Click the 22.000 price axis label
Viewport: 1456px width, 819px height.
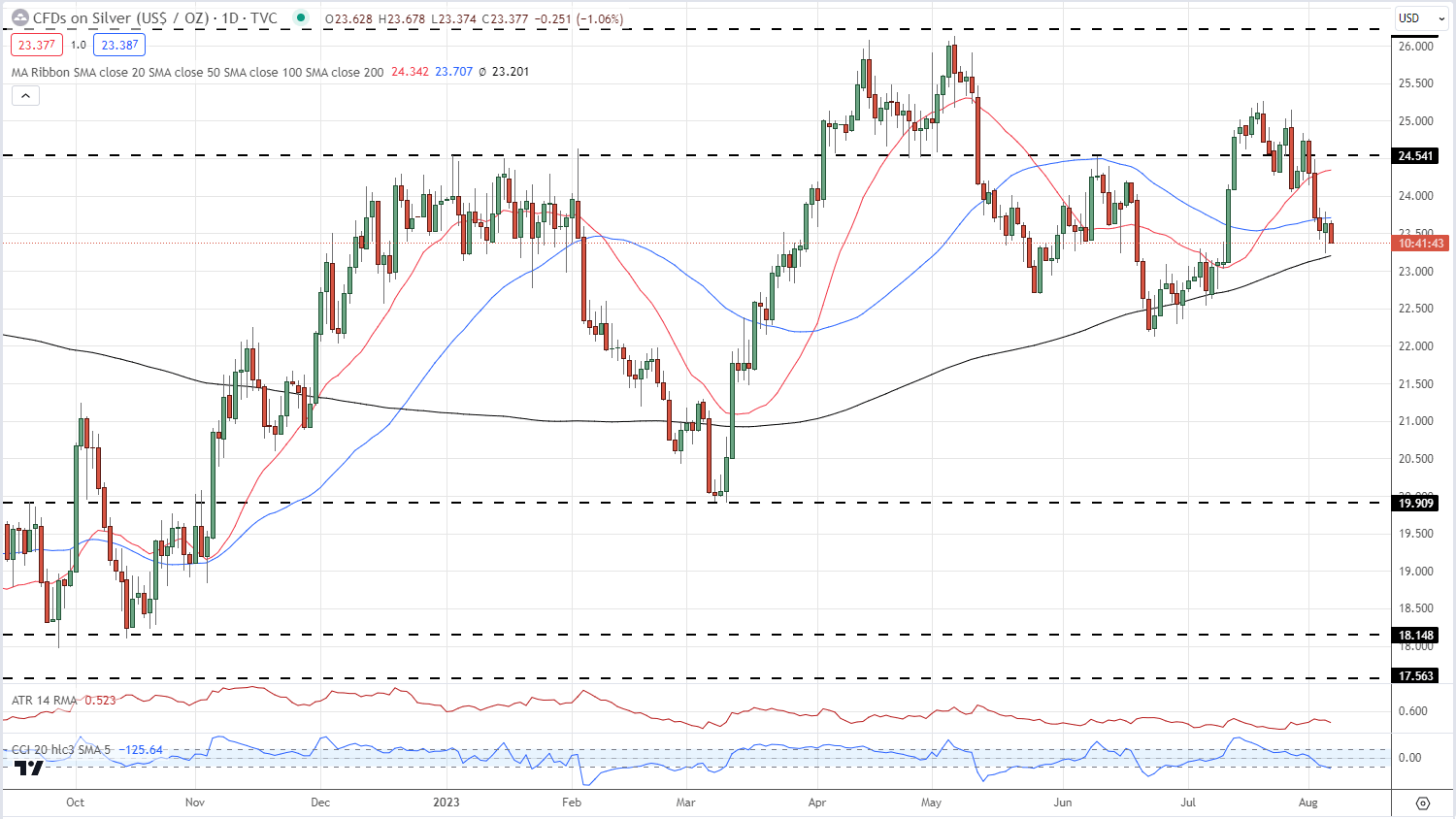click(1416, 346)
